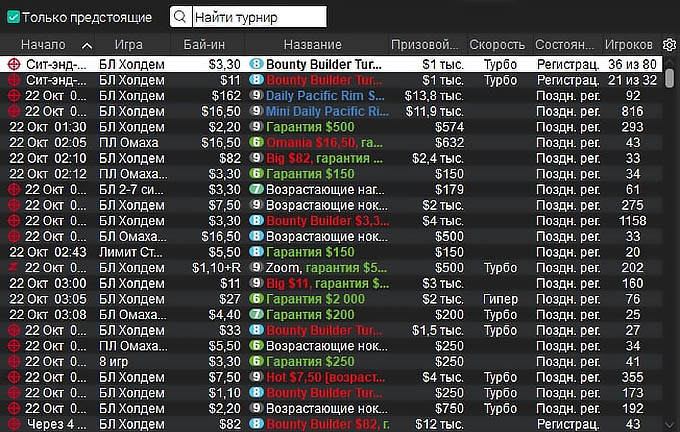This screenshot has width=680, height=432.
Task: Click the $12 тыс. prize pool cell
Action: click(439, 424)
